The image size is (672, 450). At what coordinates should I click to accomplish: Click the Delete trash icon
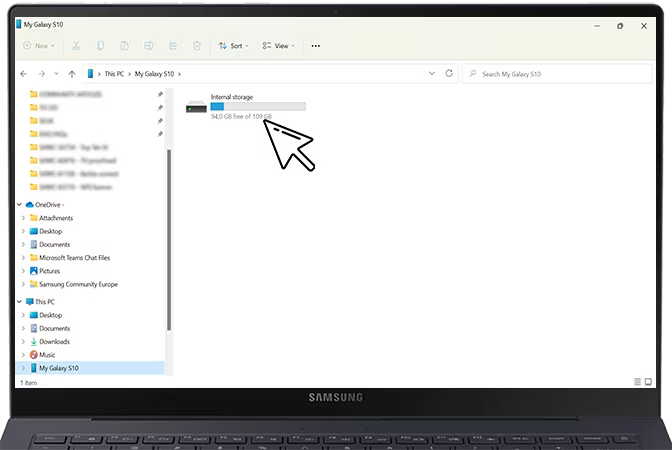[x=197, y=45]
